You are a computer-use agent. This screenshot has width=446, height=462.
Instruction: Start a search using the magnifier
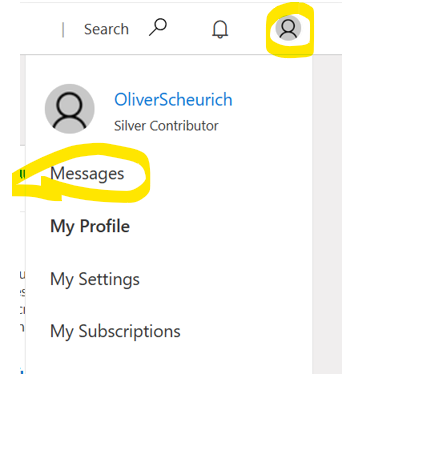coord(158,27)
